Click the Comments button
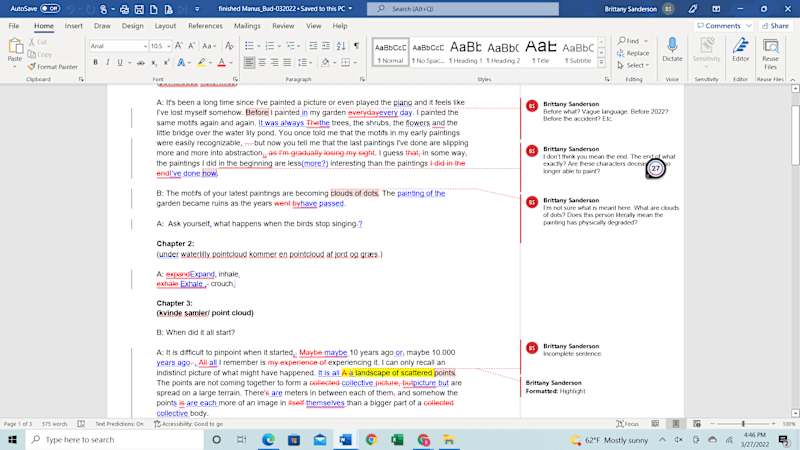The height and width of the screenshot is (450, 800). pos(723,26)
